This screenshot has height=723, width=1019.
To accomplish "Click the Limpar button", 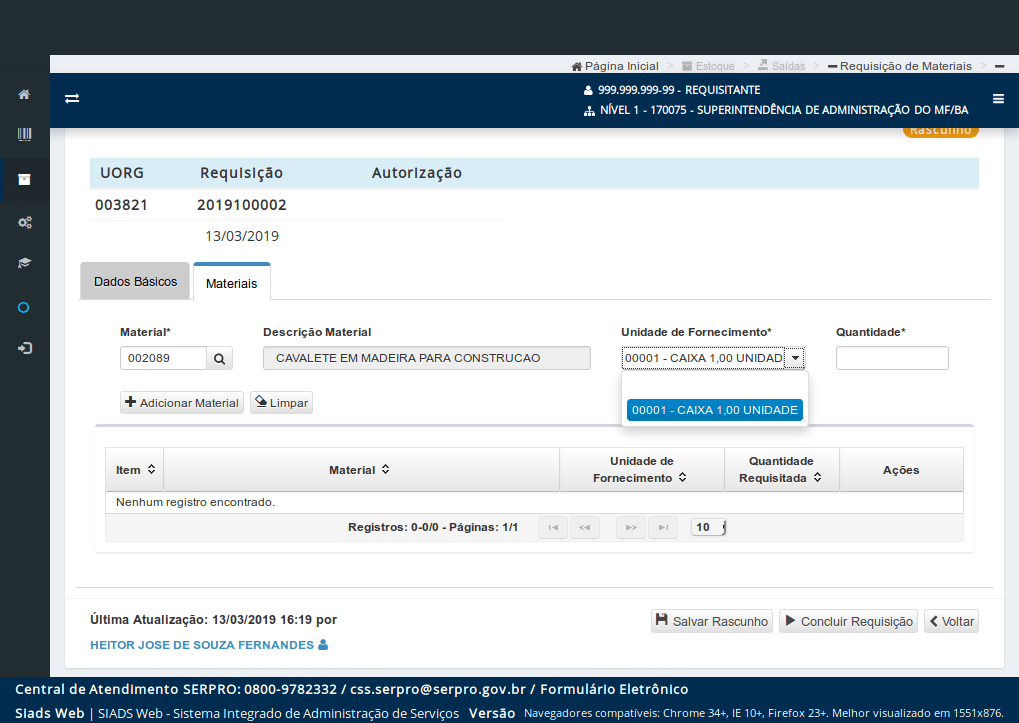I will [x=281, y=403].
